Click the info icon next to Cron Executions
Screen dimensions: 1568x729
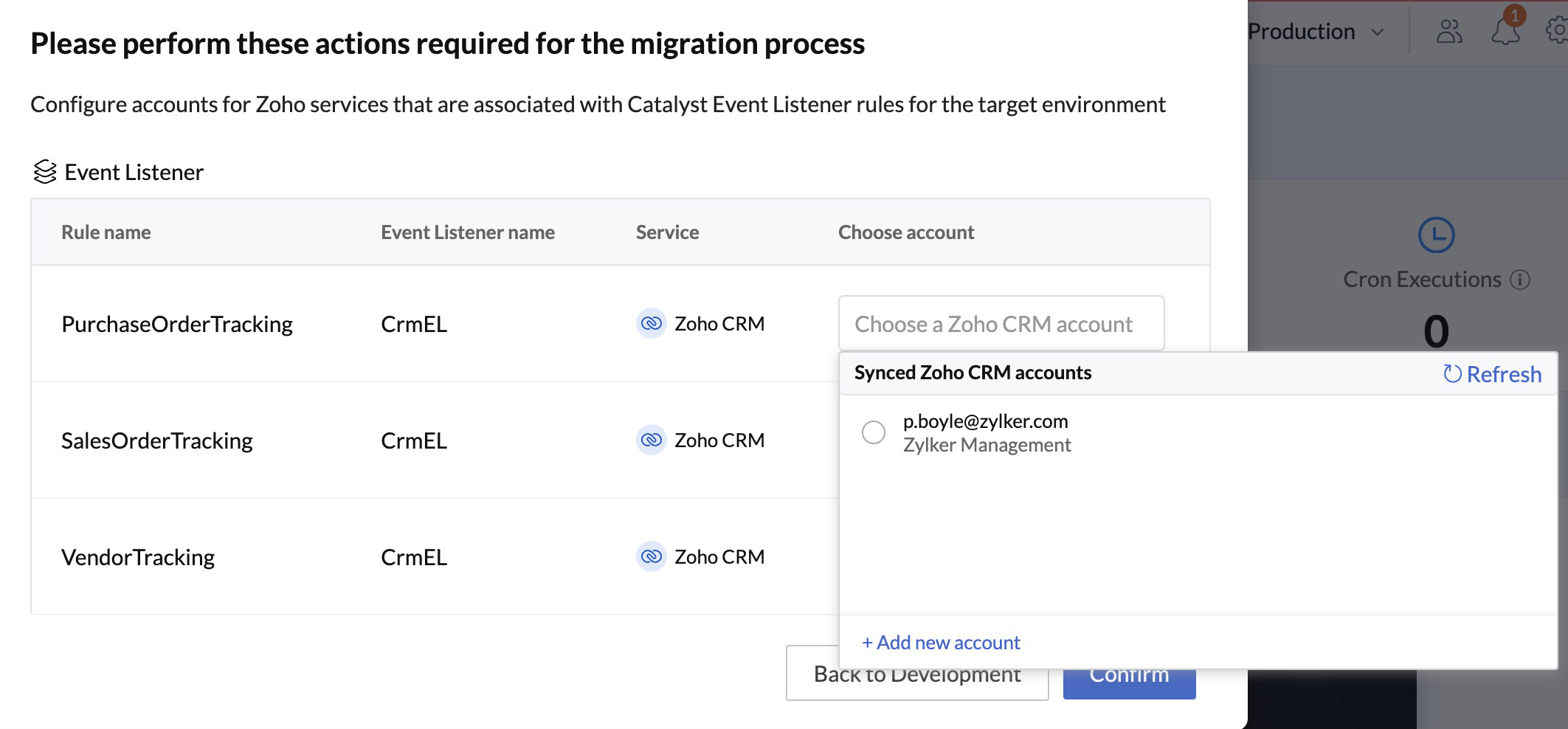pyautogui.click(x=1520, y=280)
